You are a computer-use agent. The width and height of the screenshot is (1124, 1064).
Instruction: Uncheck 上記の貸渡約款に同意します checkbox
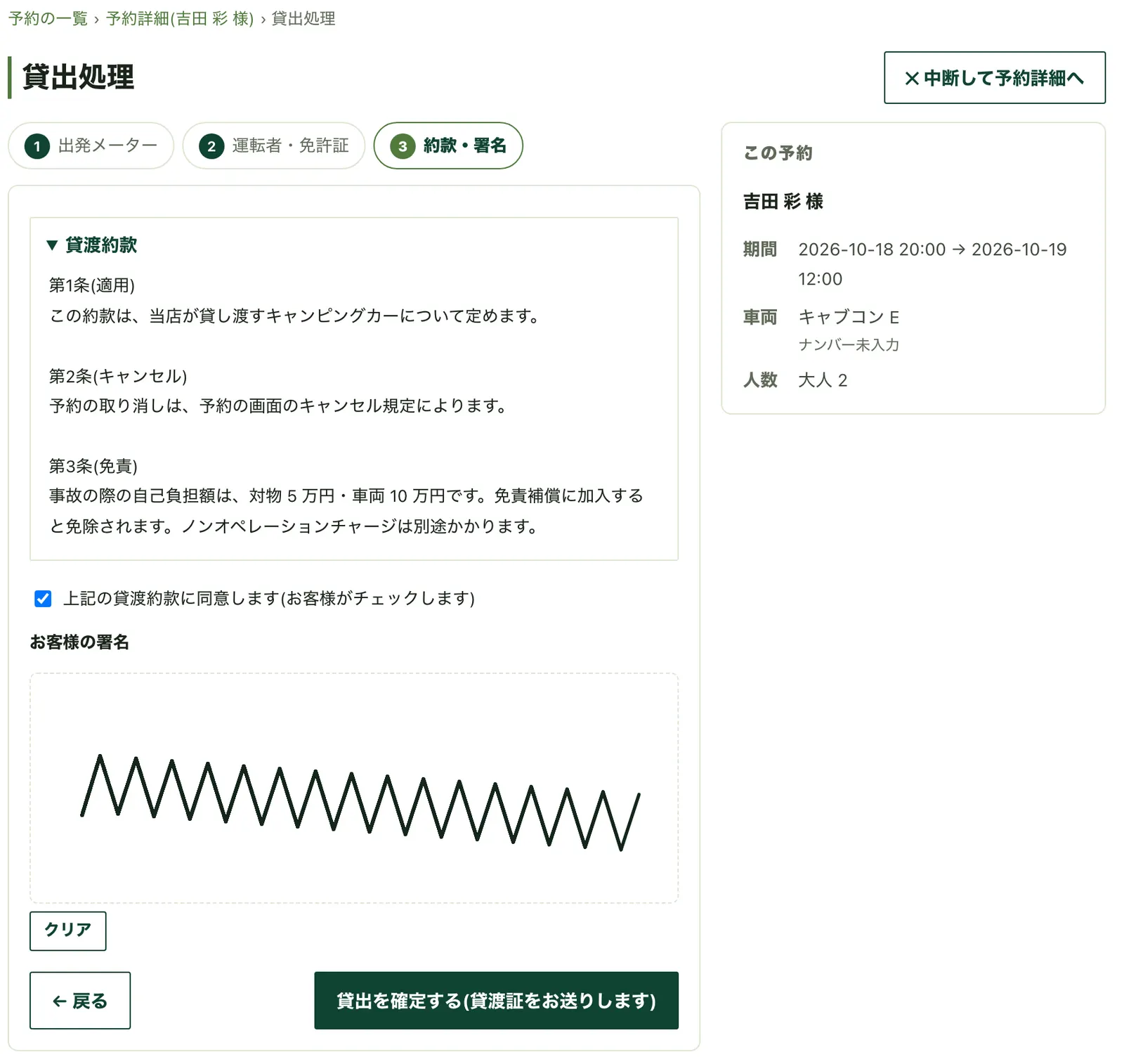[x=43, y=599]
